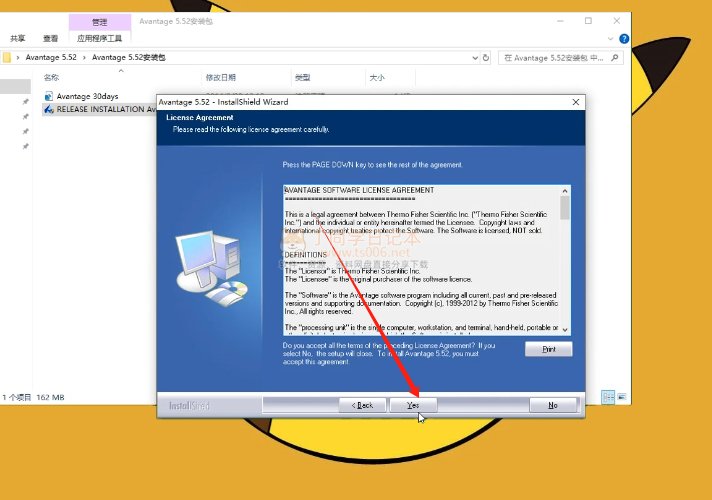Open the 共享 ribbon tab in Explorer
This screenshot has width=712, height=500.
tap(18, 39)
